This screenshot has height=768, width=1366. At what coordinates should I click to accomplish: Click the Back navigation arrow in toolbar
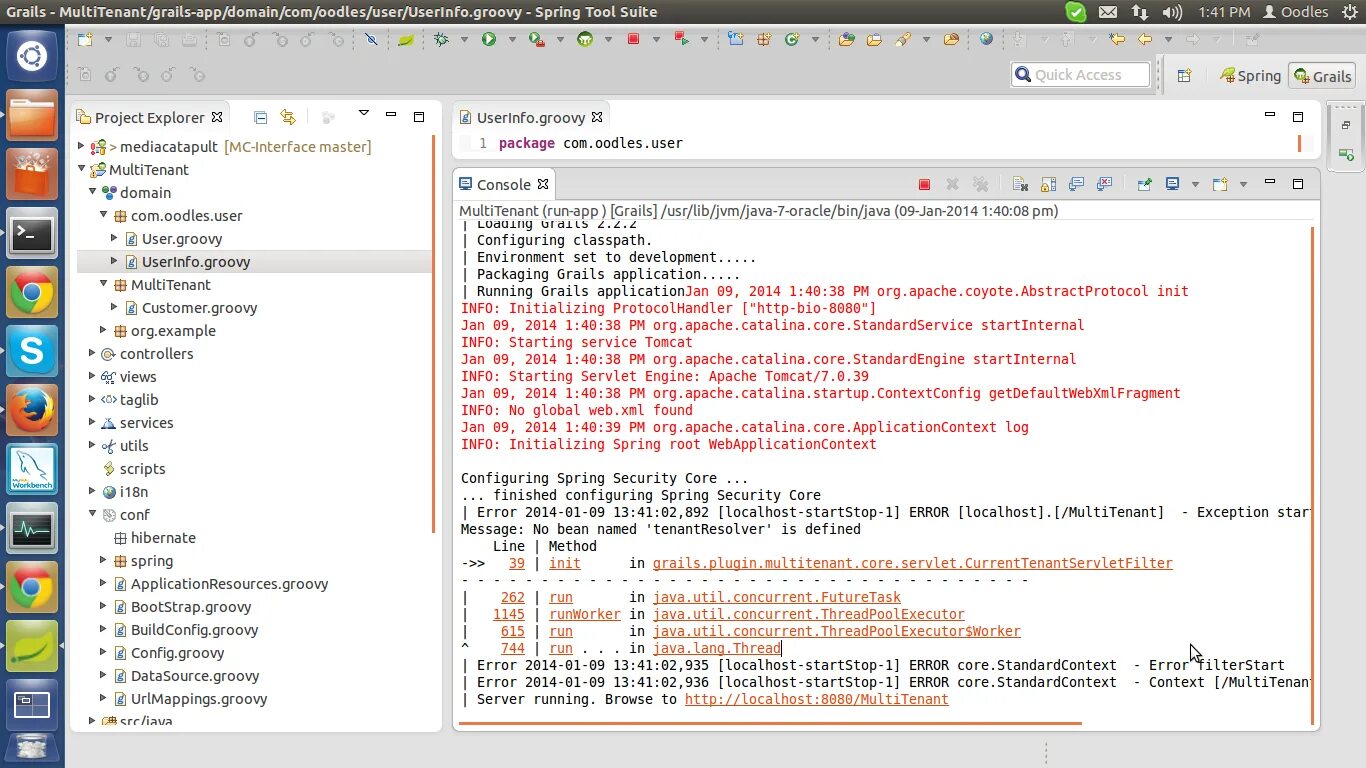(x=1144, y=39)
